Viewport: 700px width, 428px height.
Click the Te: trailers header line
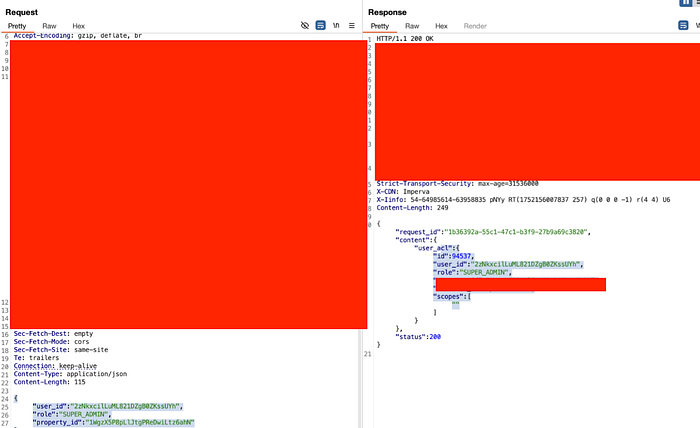[36, 357]
